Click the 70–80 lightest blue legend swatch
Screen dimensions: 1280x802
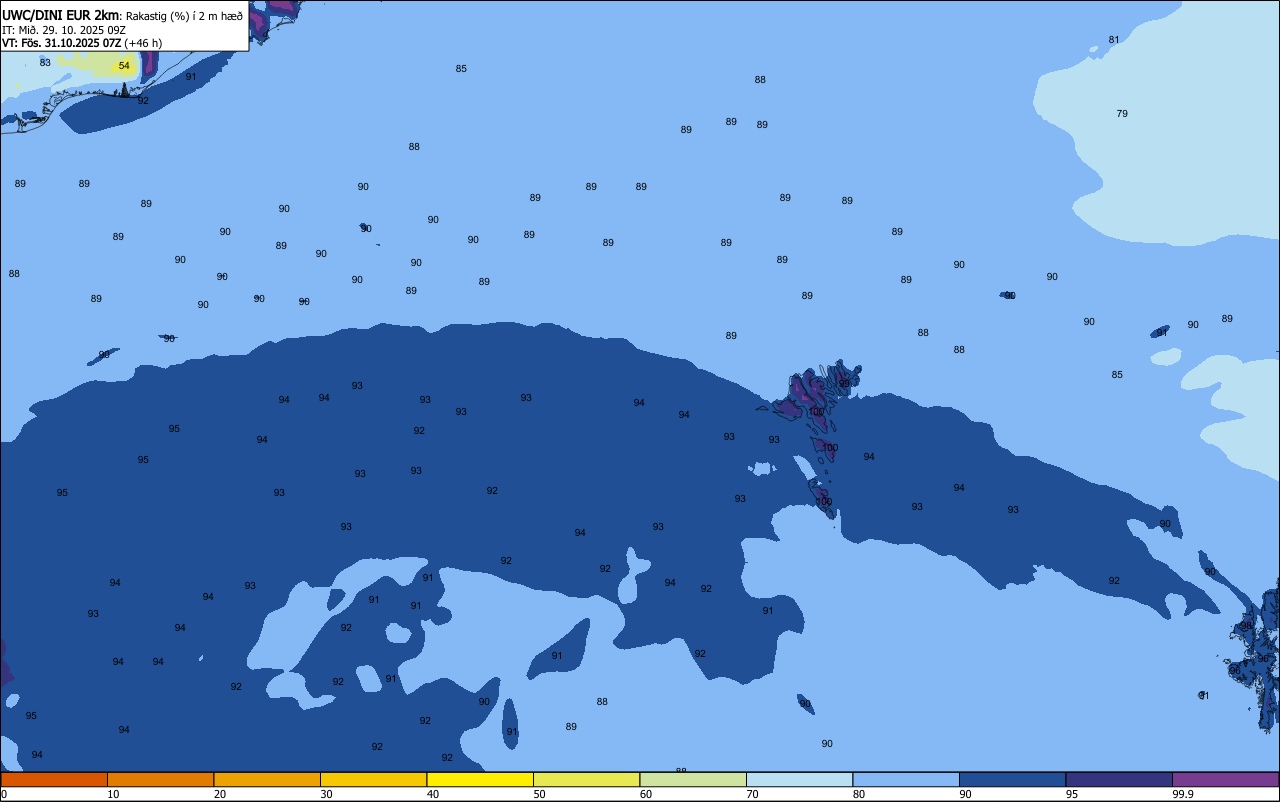pyautogui.click(x=799, y=779)
